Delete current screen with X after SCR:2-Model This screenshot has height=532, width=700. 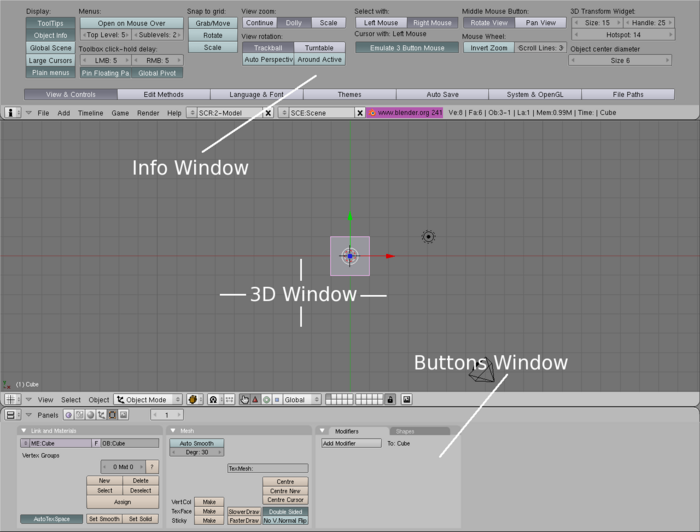coord(268,113)
